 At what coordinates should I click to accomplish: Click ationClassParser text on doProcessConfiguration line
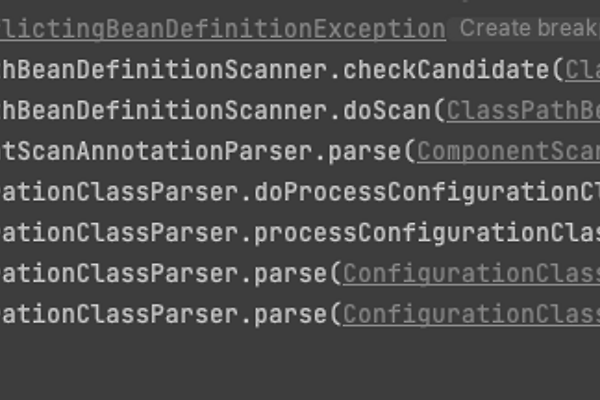click(120, 192)
